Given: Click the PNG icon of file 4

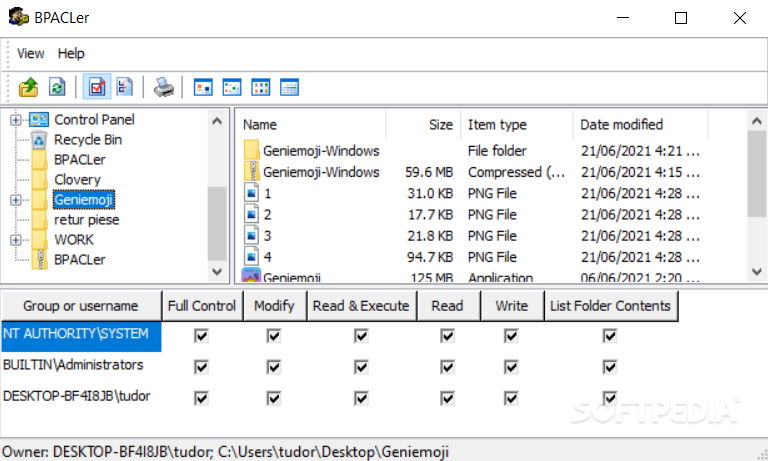Looking at the screenshot, I should click(251, 257).
